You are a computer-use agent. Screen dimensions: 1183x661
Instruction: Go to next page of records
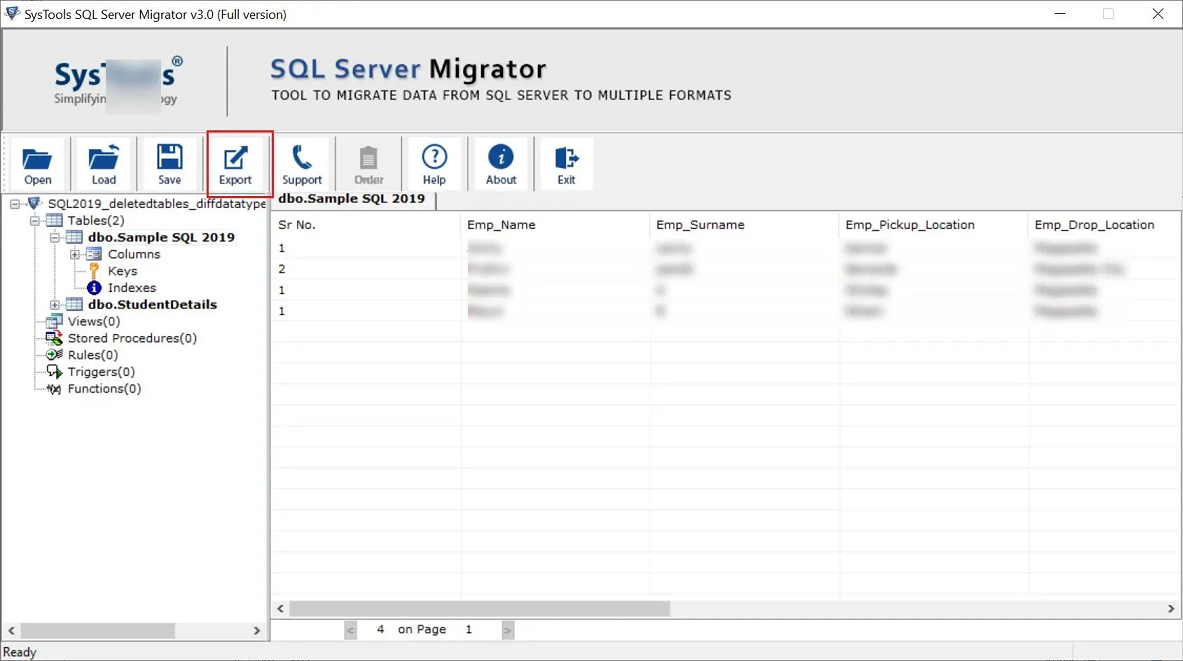pyautogui.click(x=508, y=630)
